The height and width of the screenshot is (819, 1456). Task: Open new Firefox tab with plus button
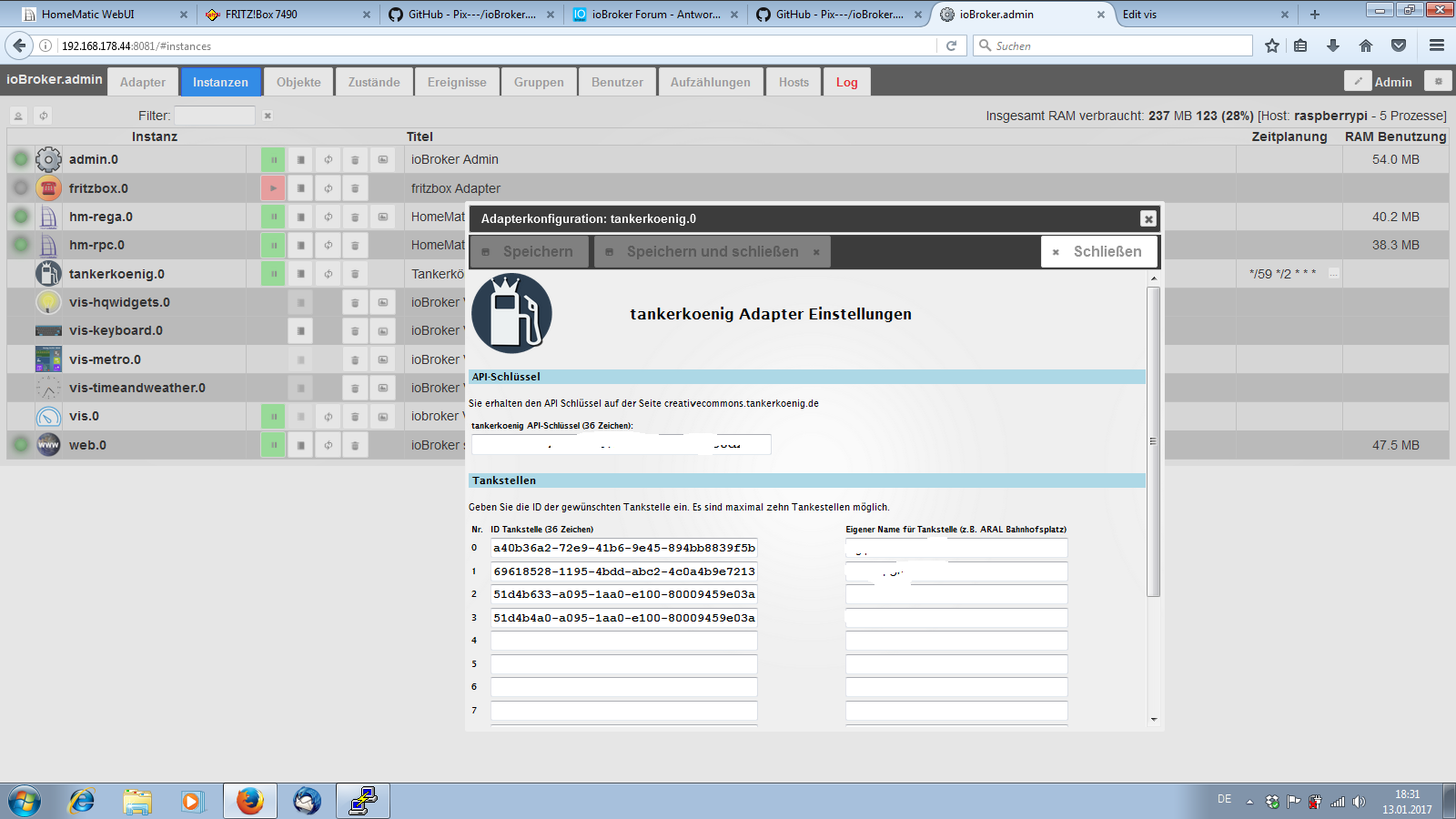pos(1314,15)
